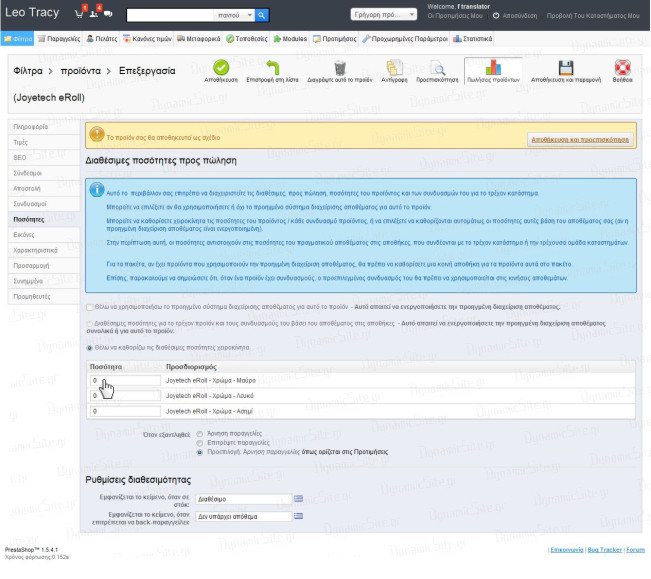Select the Πληροφορία product tab
Screen dimensions: 651x579
44,127
